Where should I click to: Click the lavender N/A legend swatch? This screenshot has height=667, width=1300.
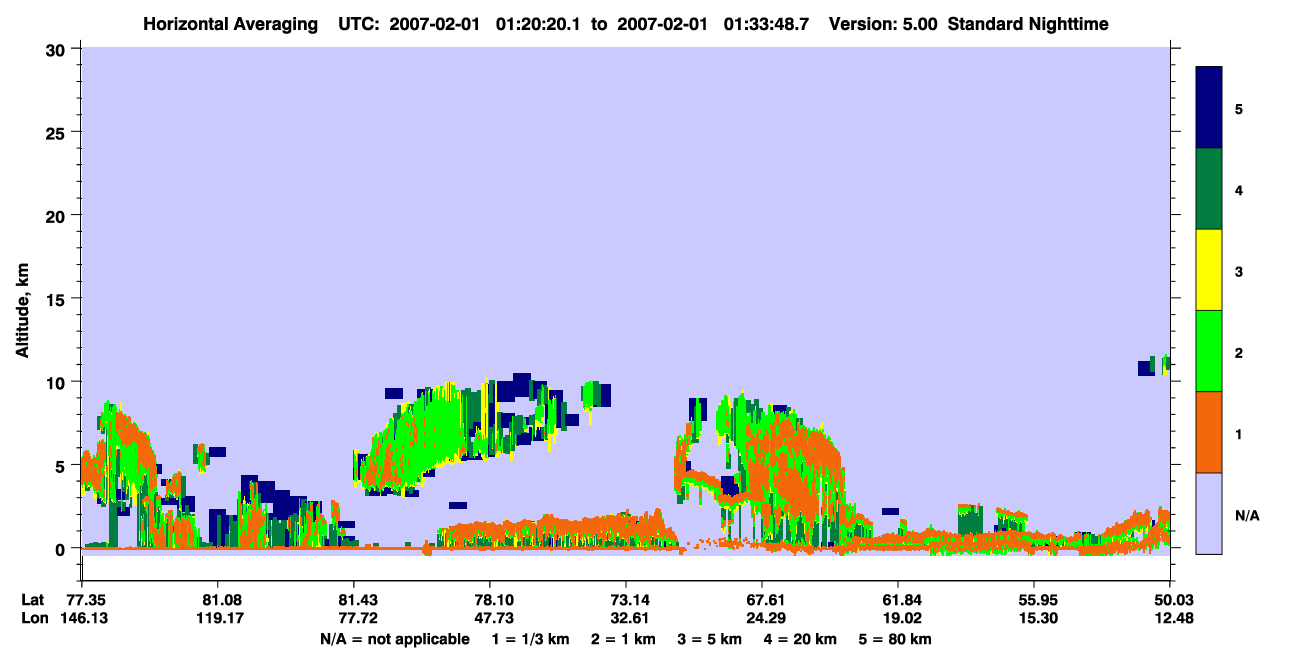1209,513
